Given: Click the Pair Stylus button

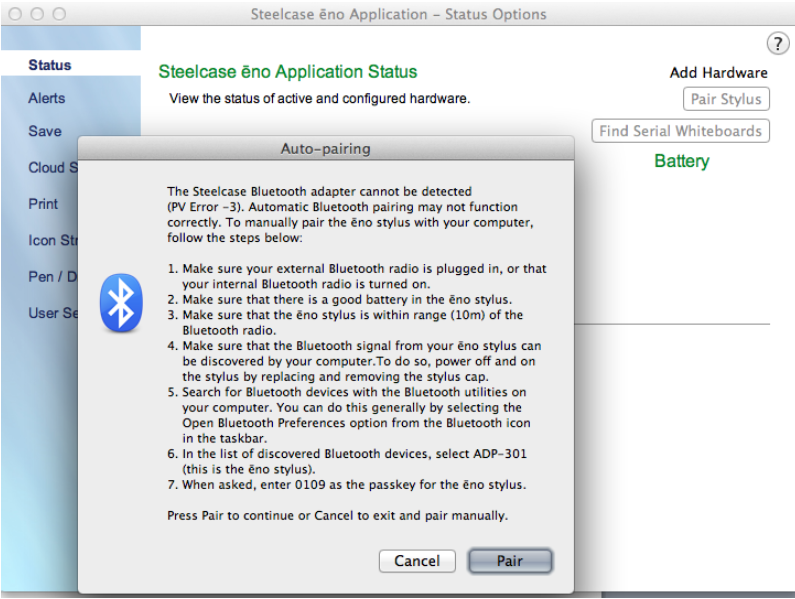Looking at the screenshot, I should 726,99.
